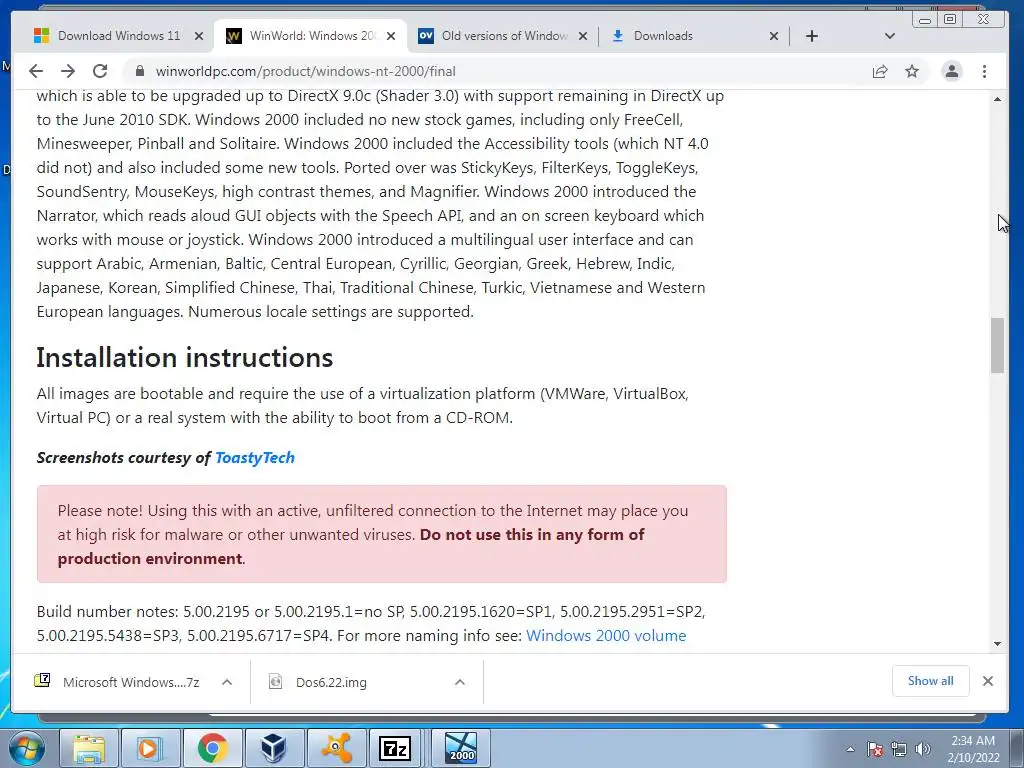Open the Chrome profile avatar
1024x768 pixels.
(952, 71)
